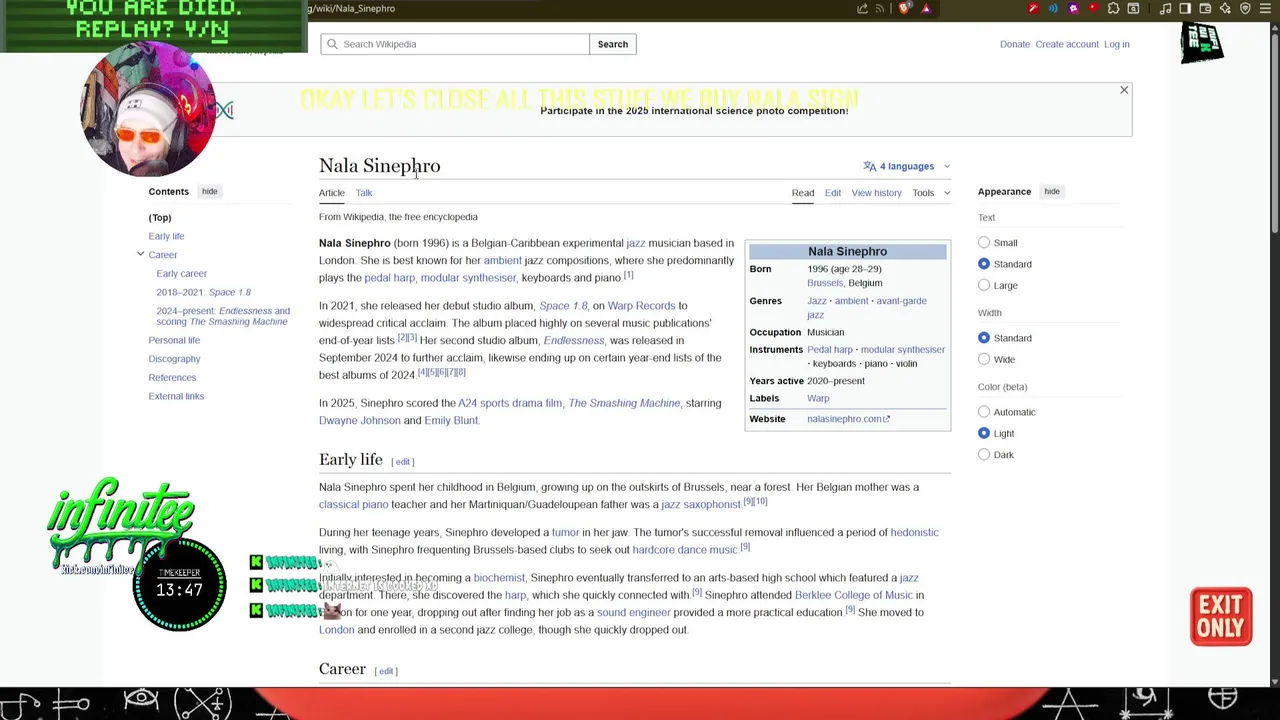Click the Donate link

pyautogui.click(x=1014, y=44)
